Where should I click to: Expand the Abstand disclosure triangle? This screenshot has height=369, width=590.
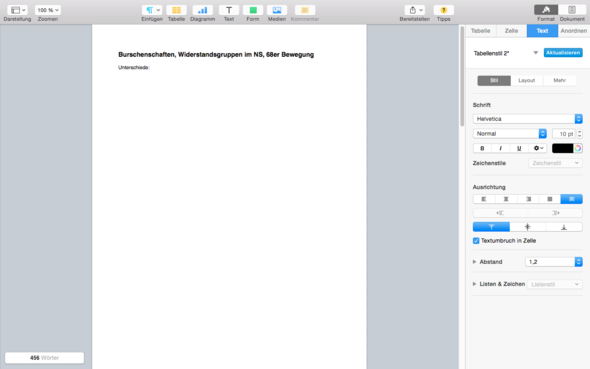click(x=474, y=262)
